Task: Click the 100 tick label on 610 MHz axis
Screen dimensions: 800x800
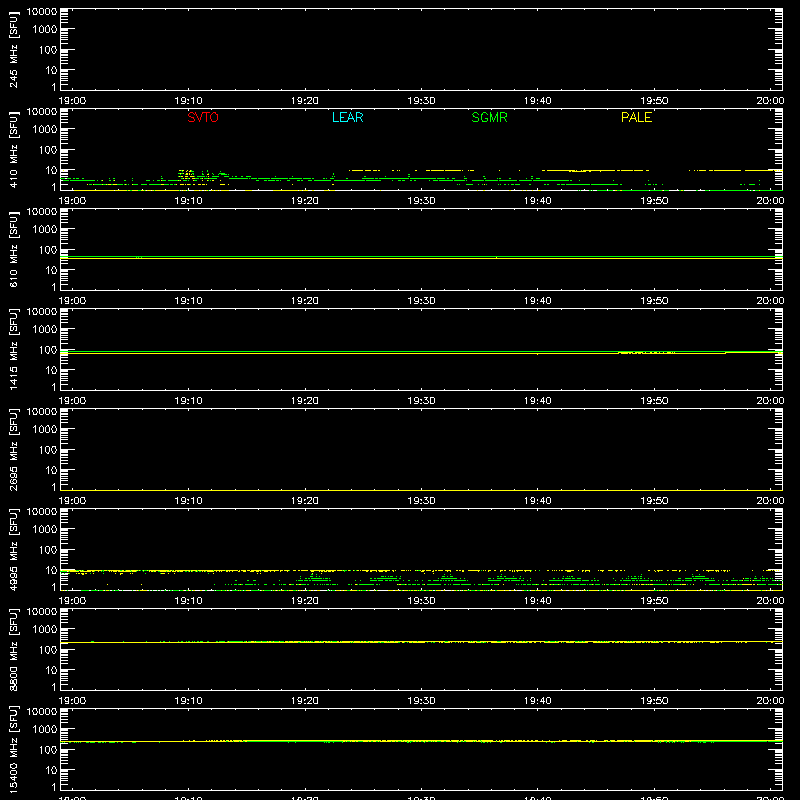Action: click(48, 250)
